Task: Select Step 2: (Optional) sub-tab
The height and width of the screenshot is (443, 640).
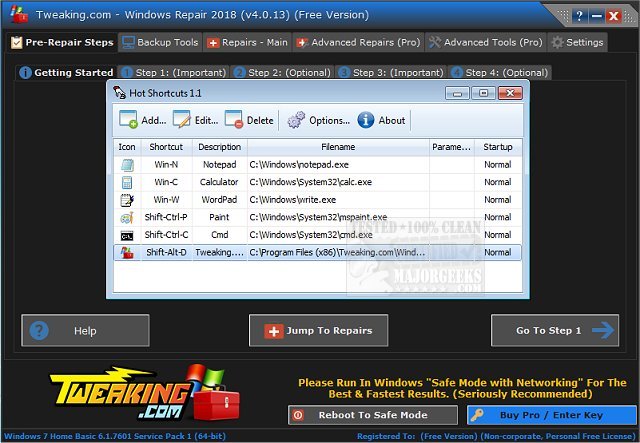Action: point(282,73)
